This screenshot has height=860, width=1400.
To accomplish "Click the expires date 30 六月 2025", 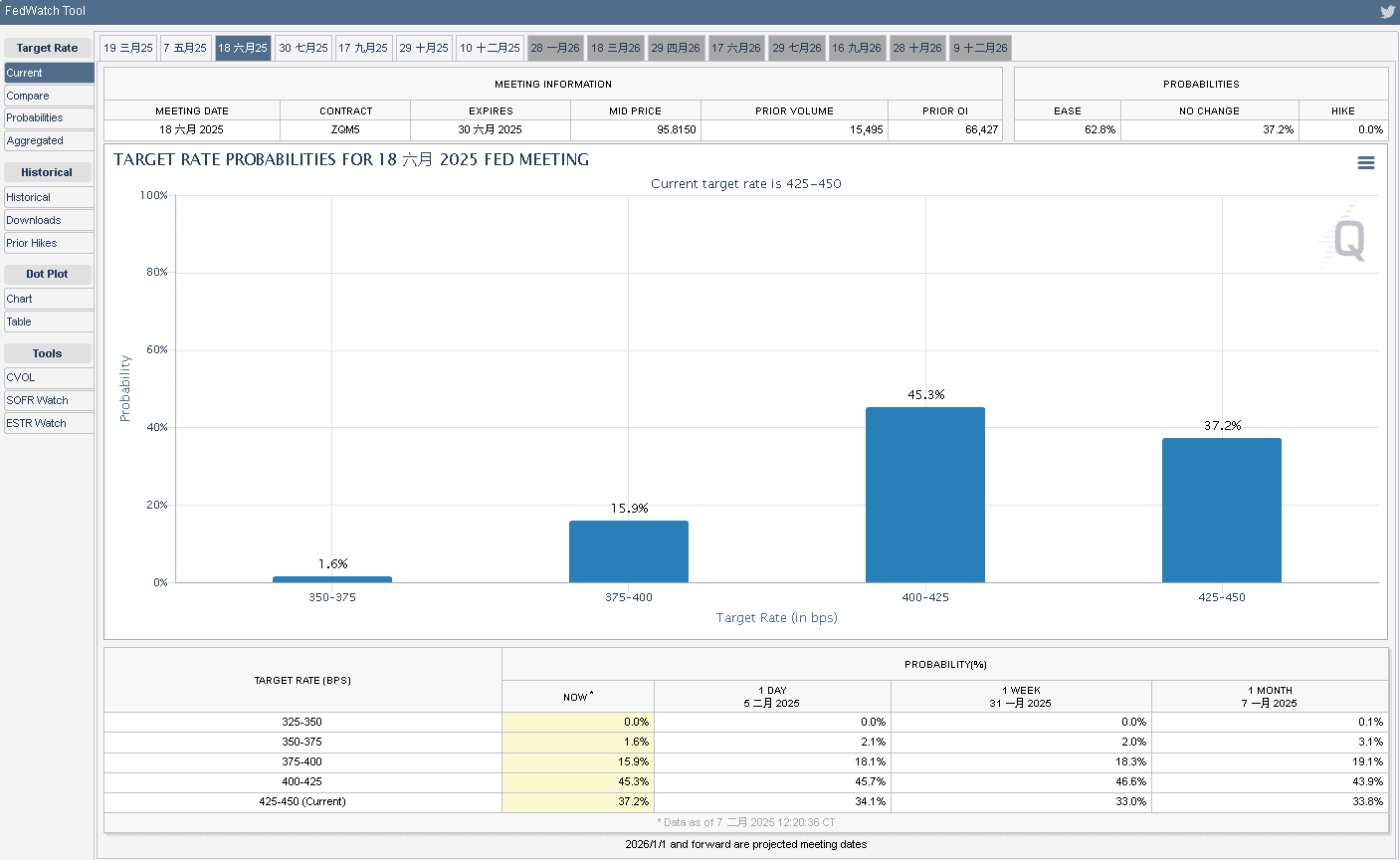I will point(491,130).
